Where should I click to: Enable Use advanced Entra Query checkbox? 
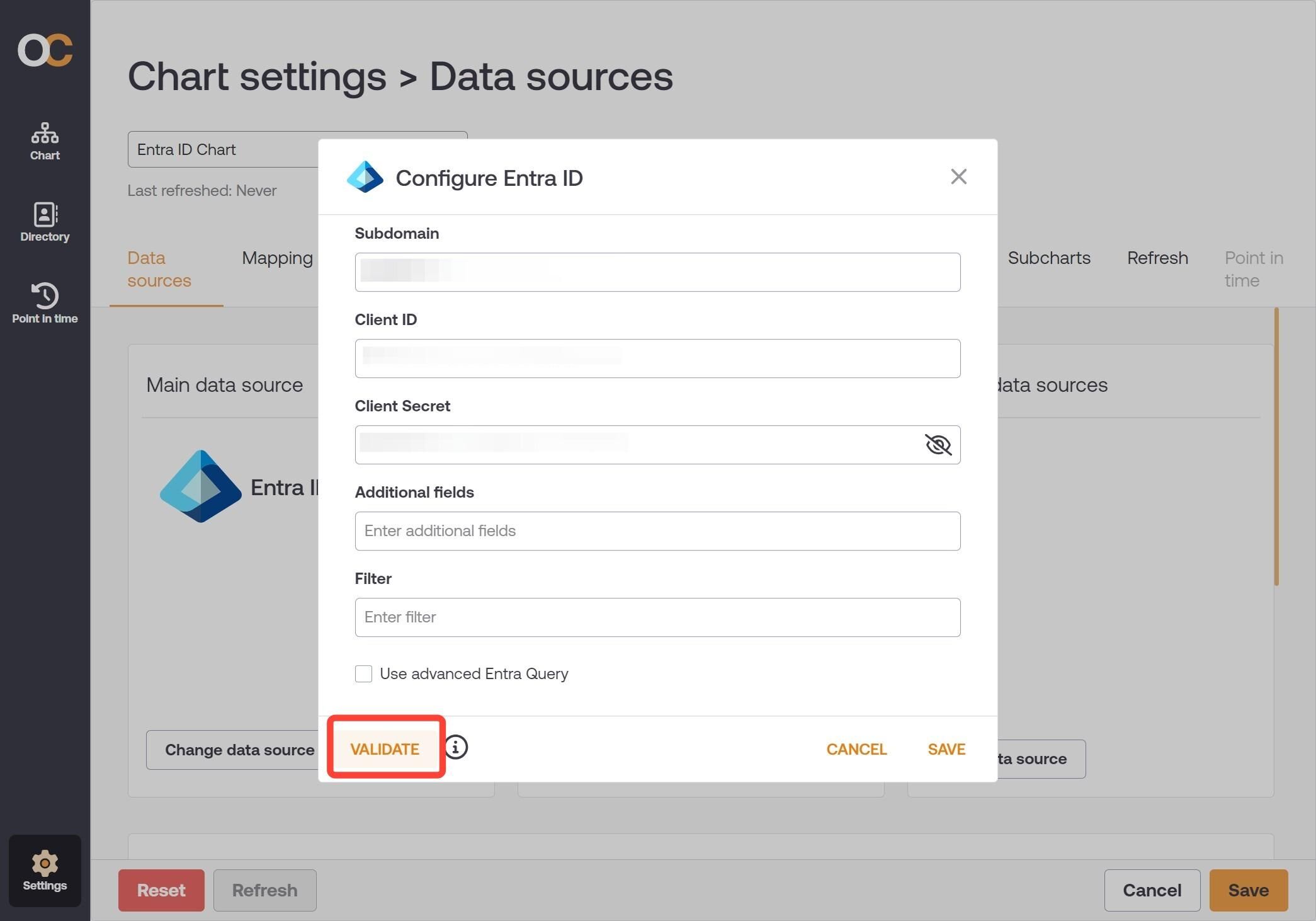[x=363, y=673]
